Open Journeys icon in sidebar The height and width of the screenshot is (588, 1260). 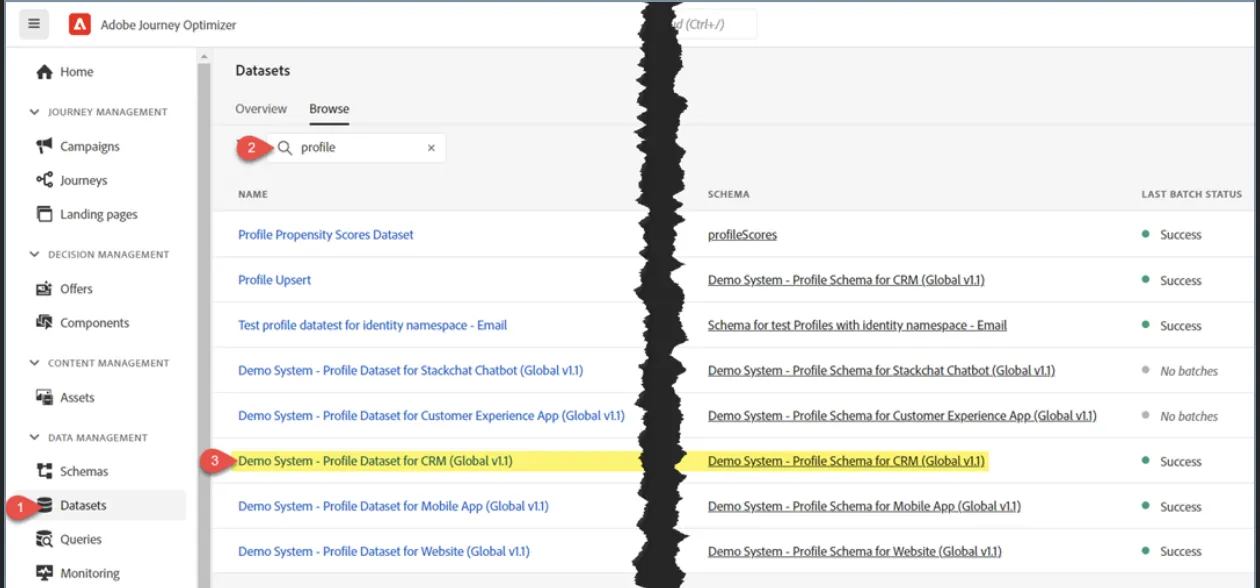[x=44, y=180]
